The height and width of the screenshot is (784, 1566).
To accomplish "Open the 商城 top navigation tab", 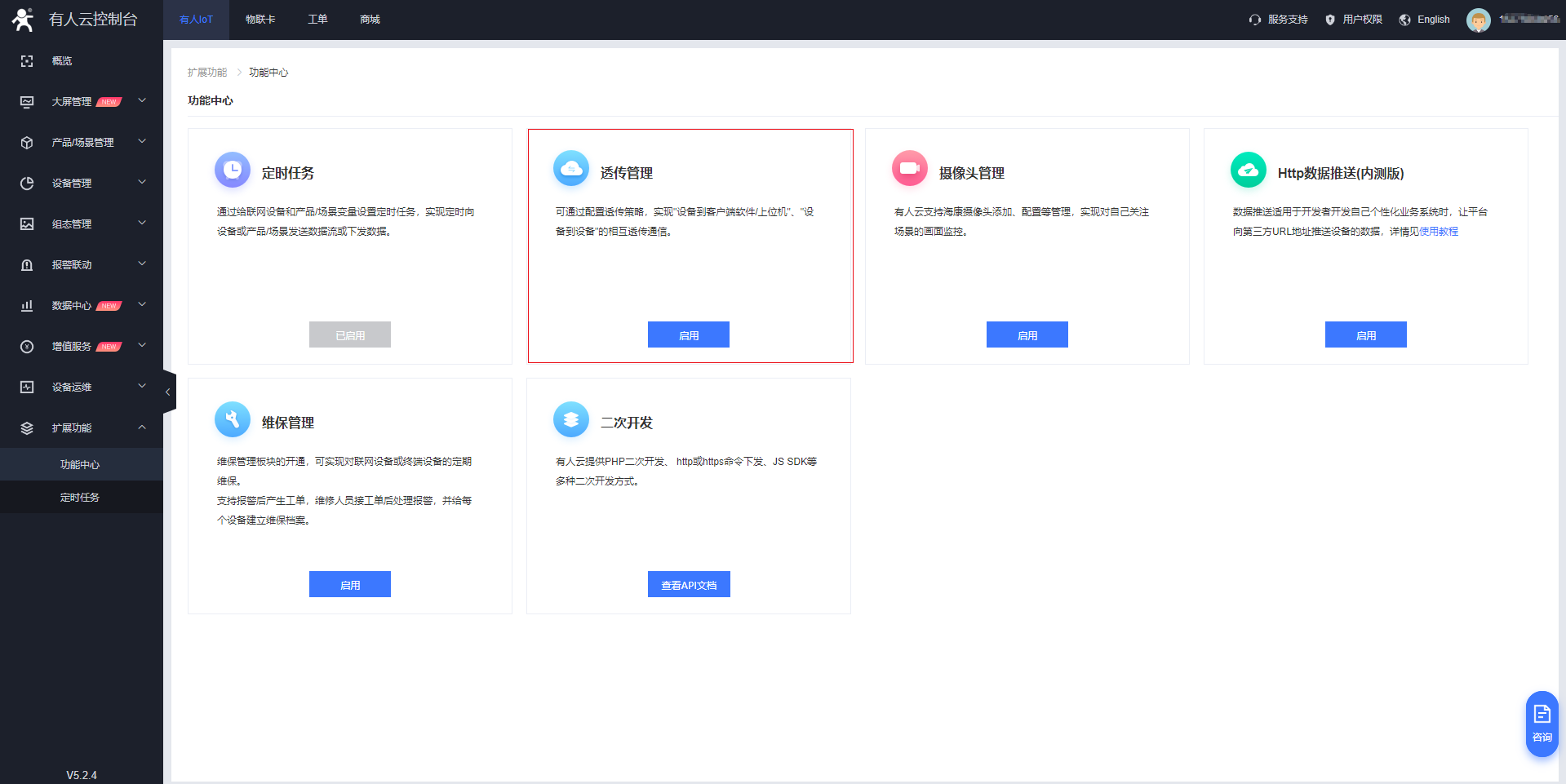I will coord(370,20).
